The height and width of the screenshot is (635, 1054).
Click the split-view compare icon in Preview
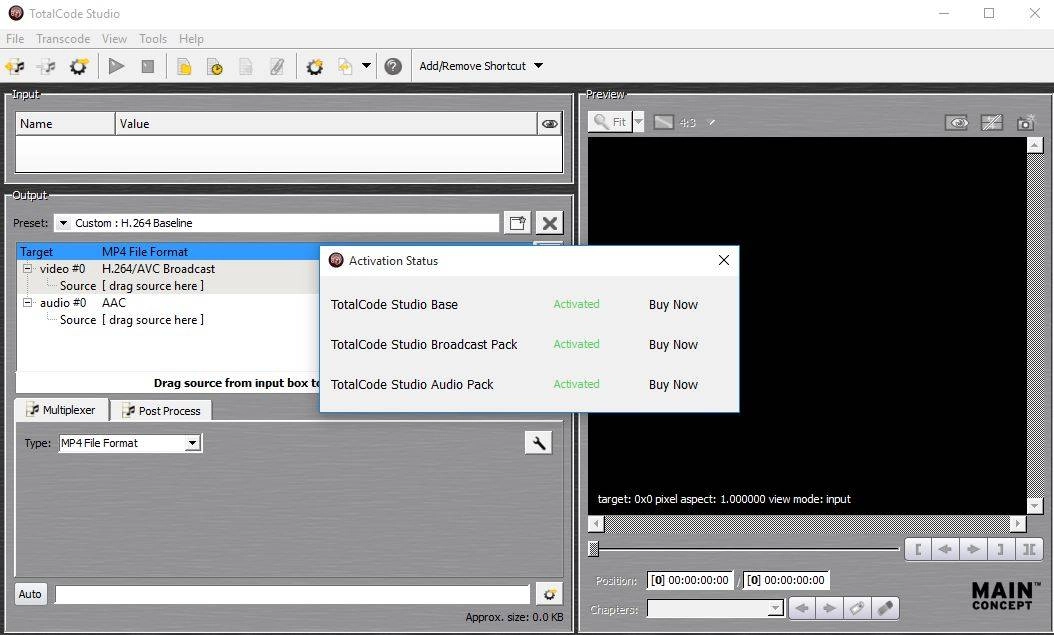click(x=991, y=122)
